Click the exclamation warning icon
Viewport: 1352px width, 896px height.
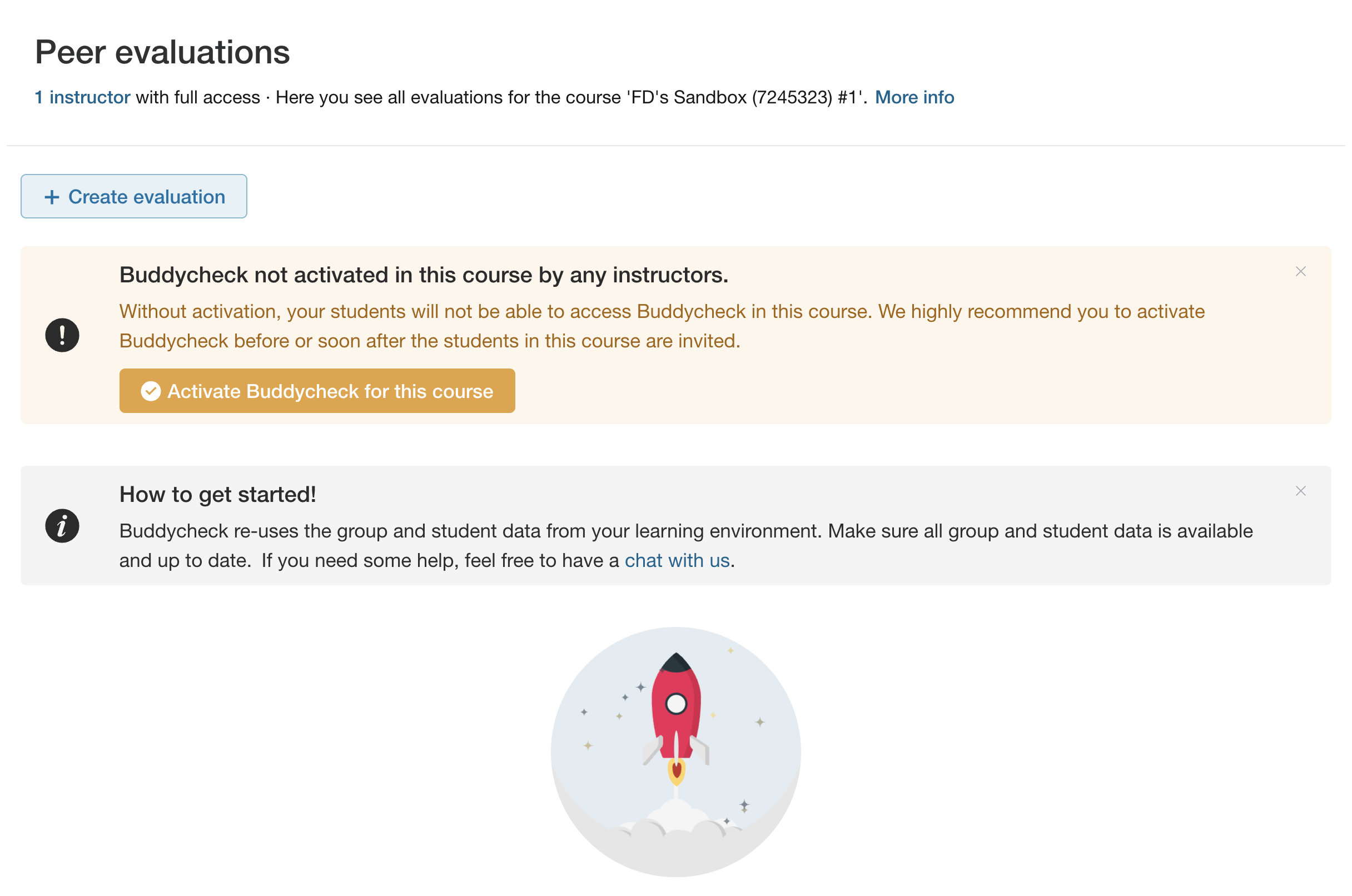62,335
